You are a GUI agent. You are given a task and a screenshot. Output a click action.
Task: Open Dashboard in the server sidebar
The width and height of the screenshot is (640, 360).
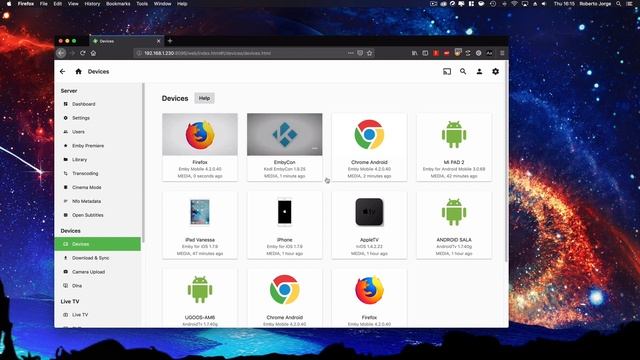point(98,104)
